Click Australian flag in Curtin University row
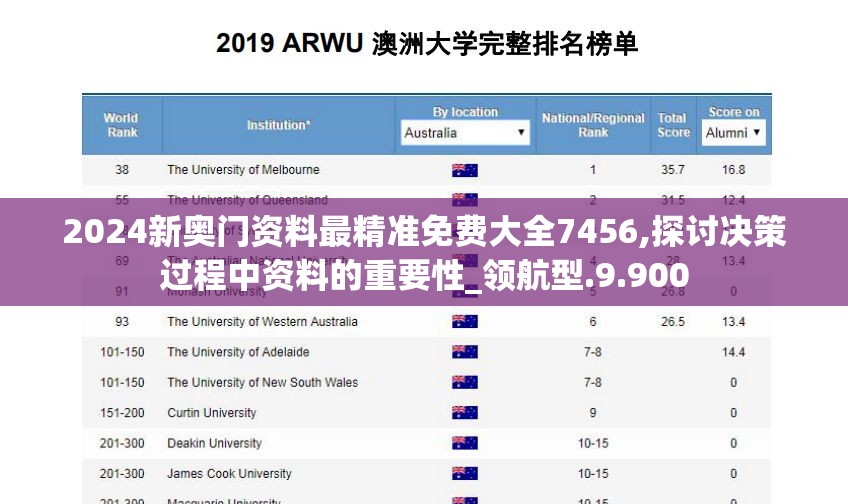This screenshot has height=504, width=848. (x=465, y=413)
